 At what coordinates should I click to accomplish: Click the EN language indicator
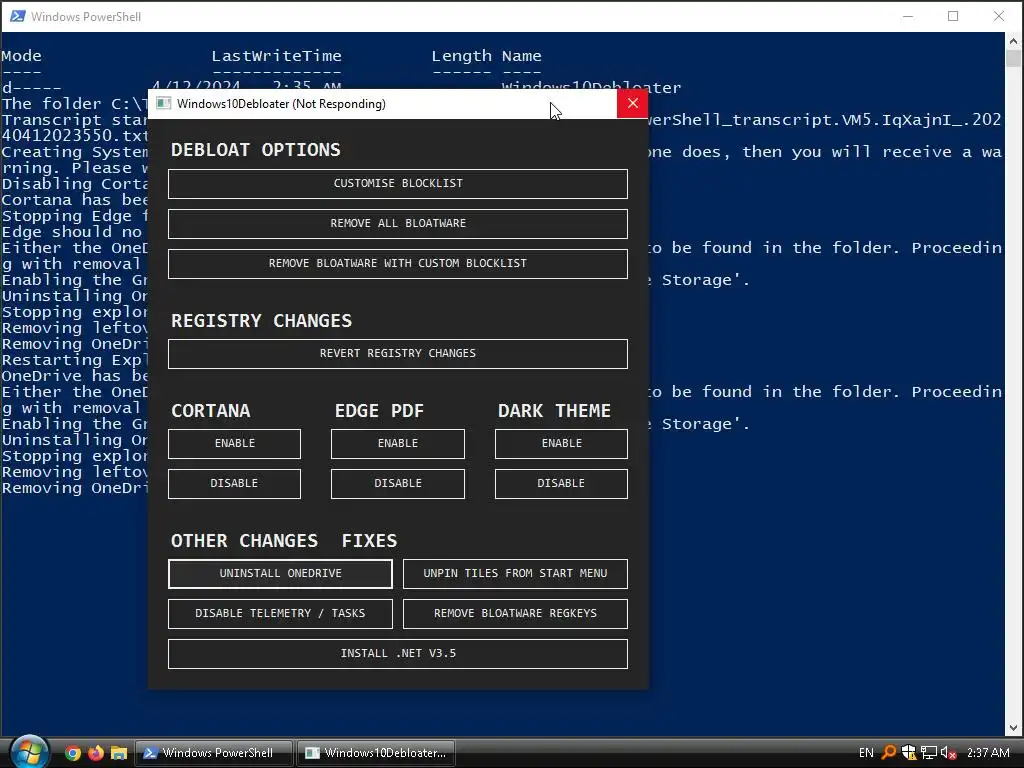pyautogui.click(x=866, y=753)
